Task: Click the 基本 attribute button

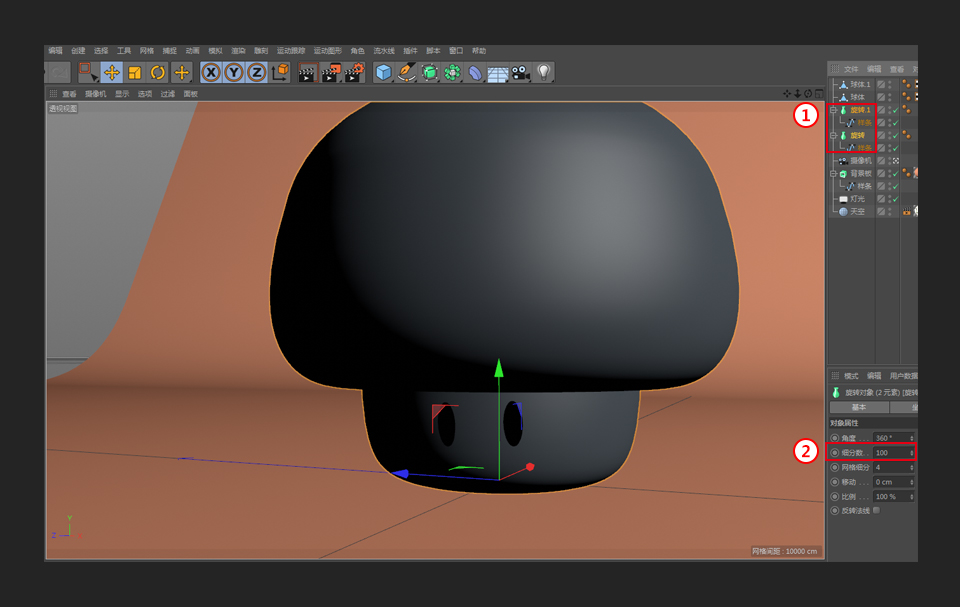Action: point(859,407)
